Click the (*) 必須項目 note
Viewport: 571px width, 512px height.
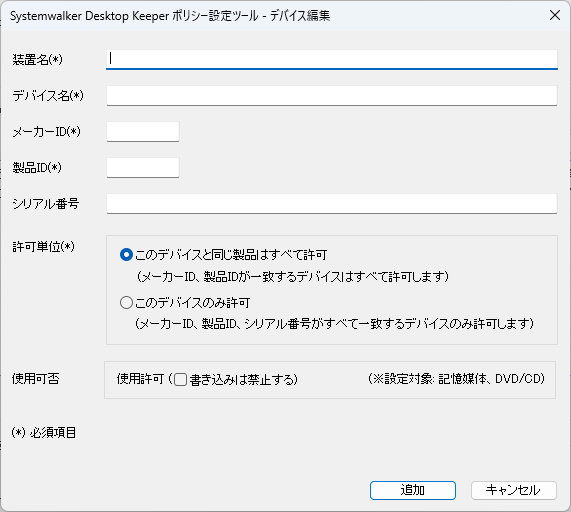[44, 433]
